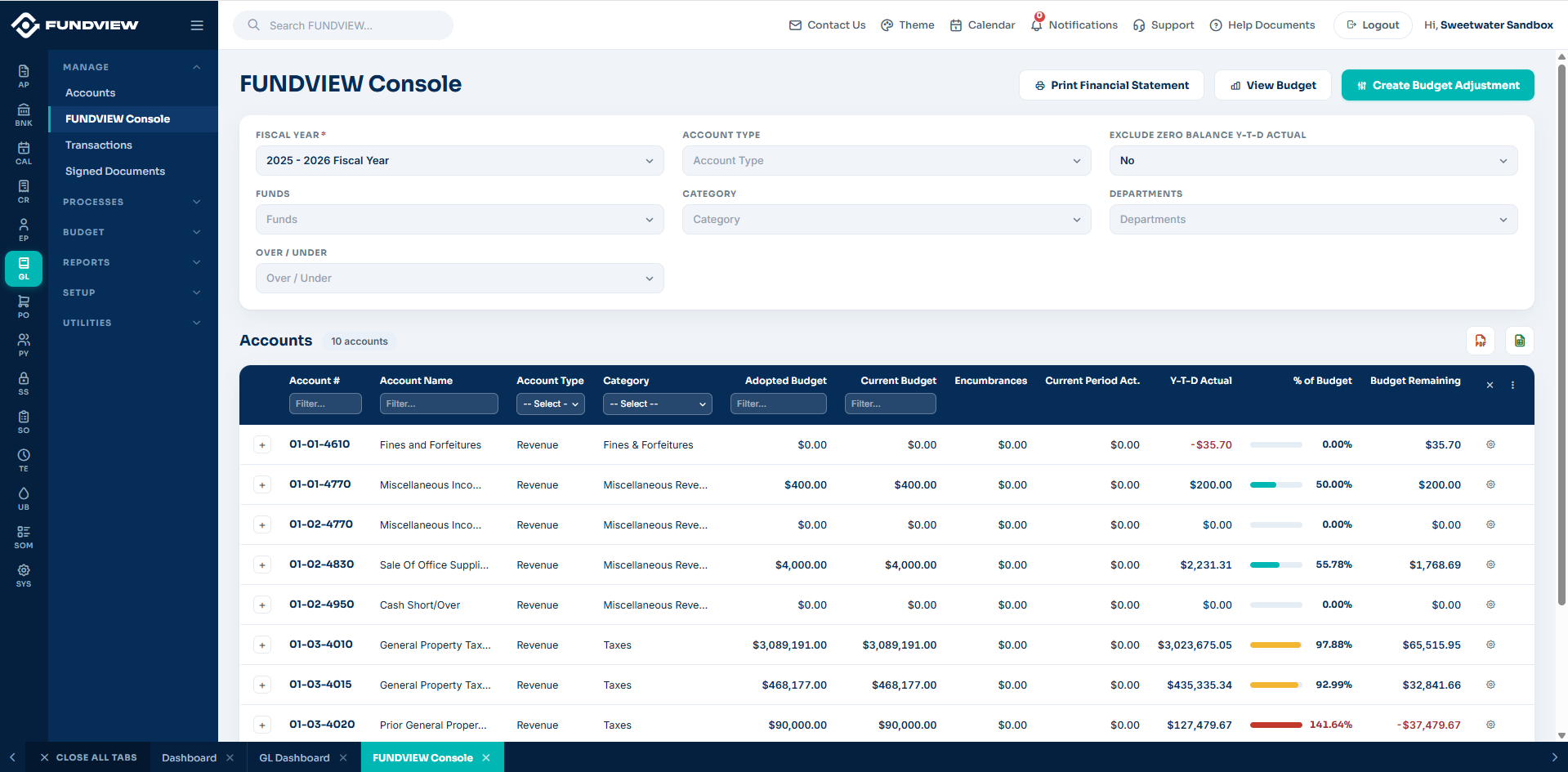Viewport: 1568px width, 772px height.
Task: Open the BNK banking module
Action: pyautogui.click(x=24, y=114)
